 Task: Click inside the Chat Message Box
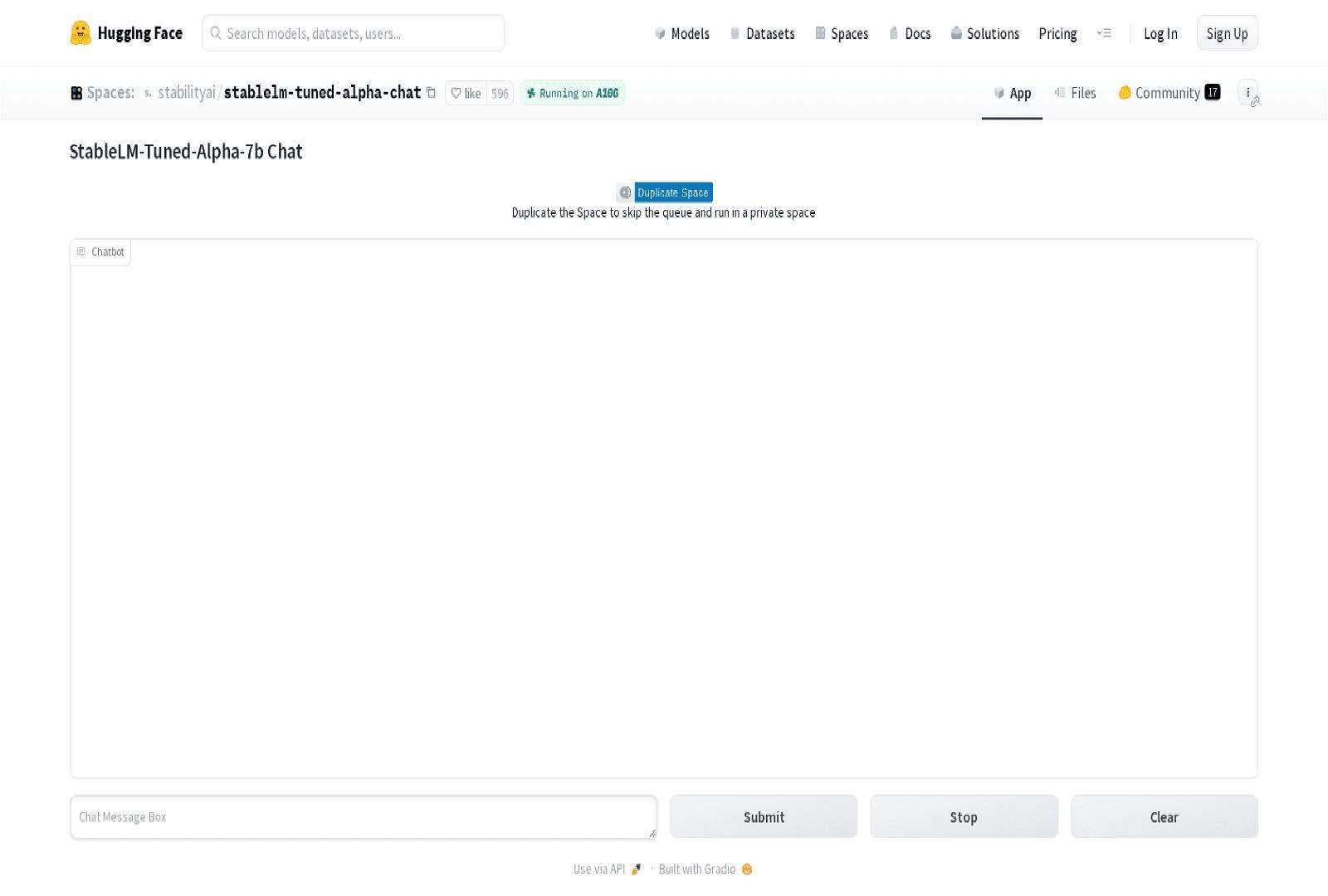pos(363,816)
